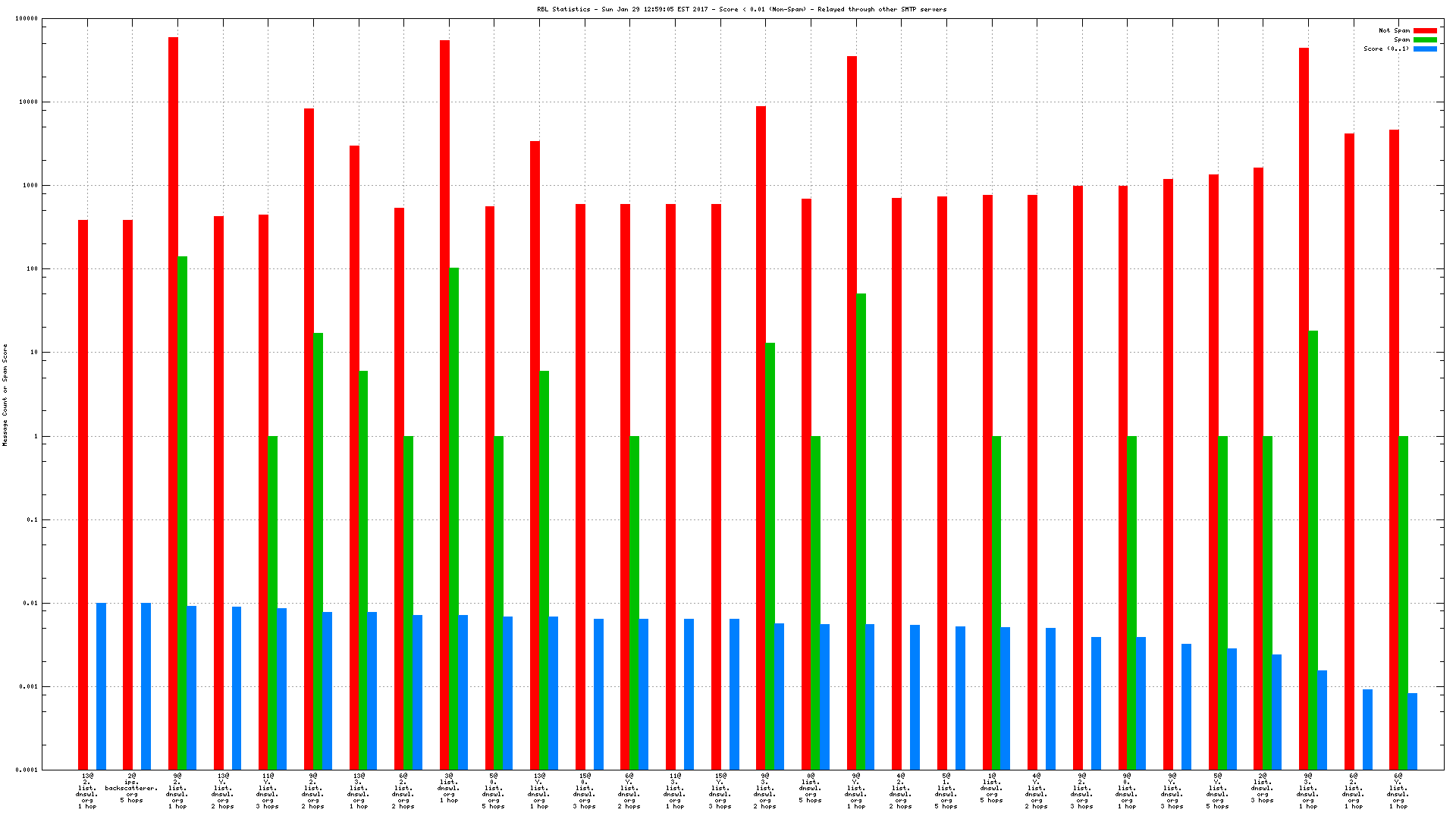
Task: Click the 0@list.dnswl.org 5 hops axis label
Action: tap(810, 788)
